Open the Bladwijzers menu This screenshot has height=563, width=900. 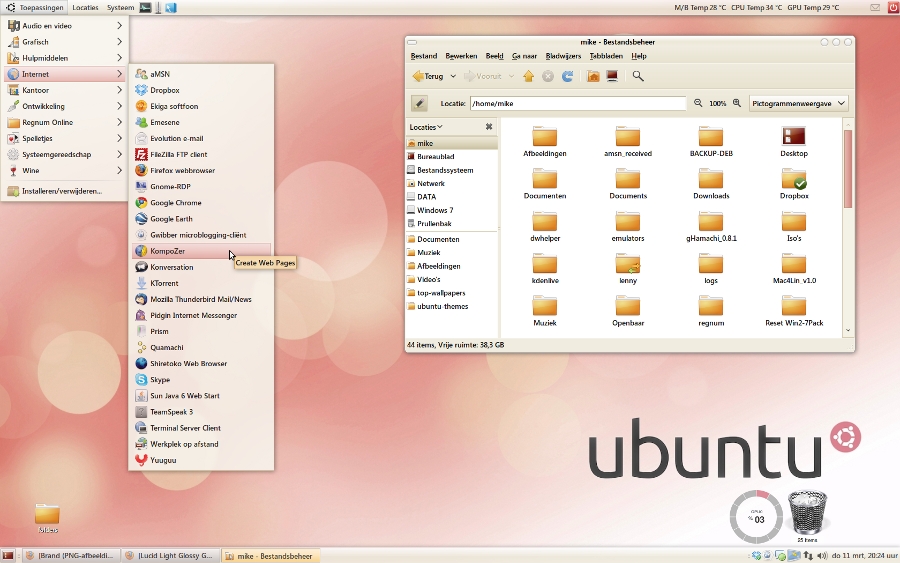[563, 56]
